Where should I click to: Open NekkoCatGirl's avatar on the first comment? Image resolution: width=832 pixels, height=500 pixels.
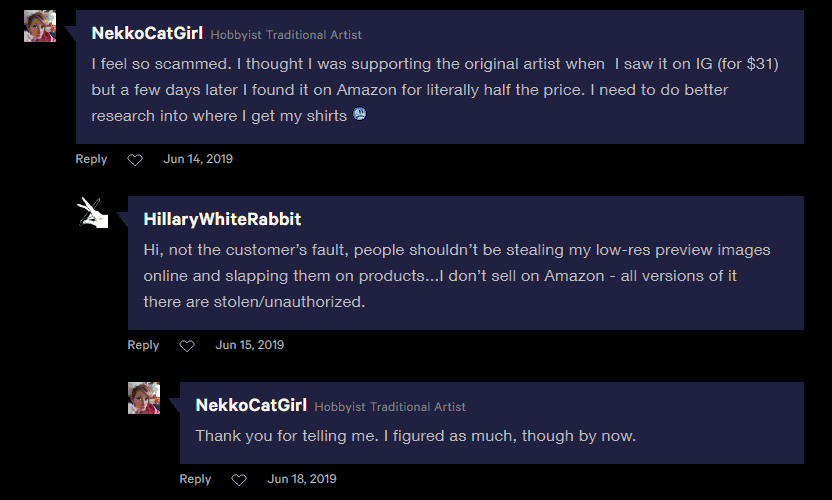40,26
